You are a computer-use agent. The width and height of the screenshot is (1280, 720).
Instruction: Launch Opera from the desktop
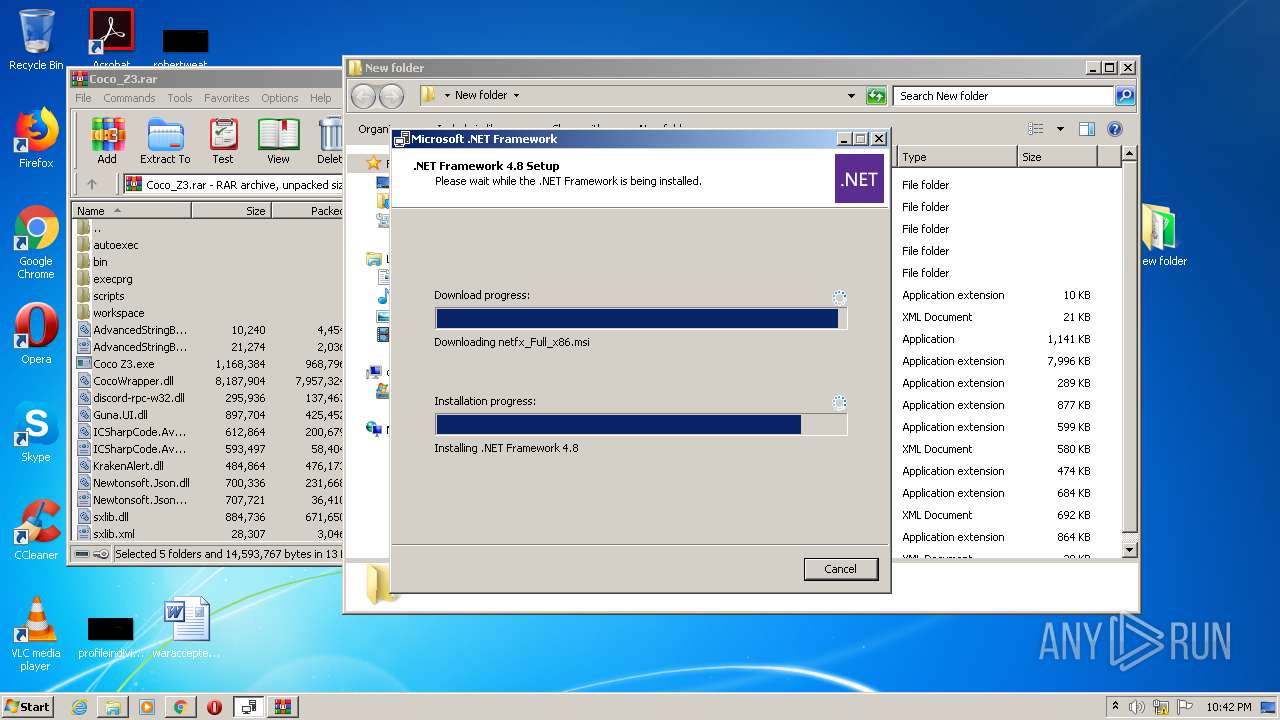(x=36, y=333)
